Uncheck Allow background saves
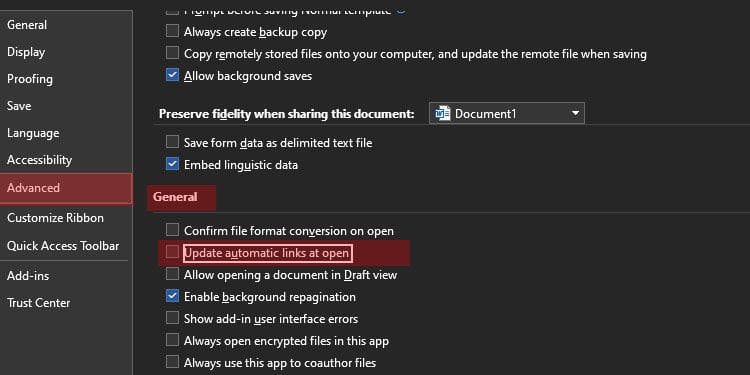Image resolution: width=750 pixels, height=375 pixels. (x=172, y=75)
